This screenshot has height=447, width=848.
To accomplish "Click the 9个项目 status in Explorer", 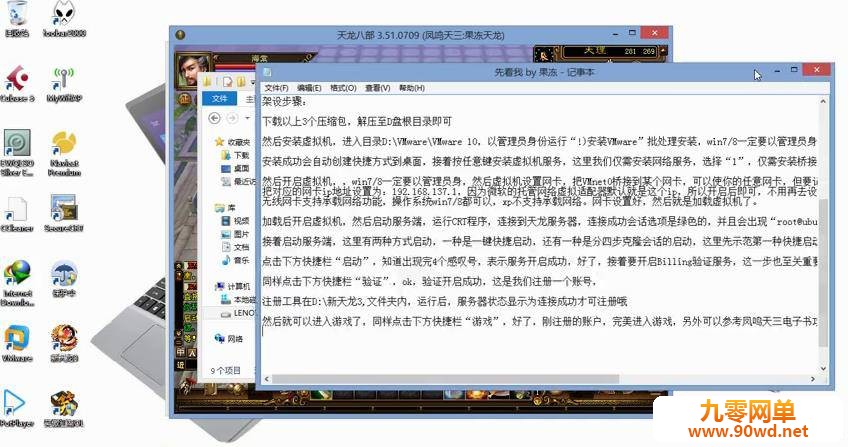I will click(225, 370).
